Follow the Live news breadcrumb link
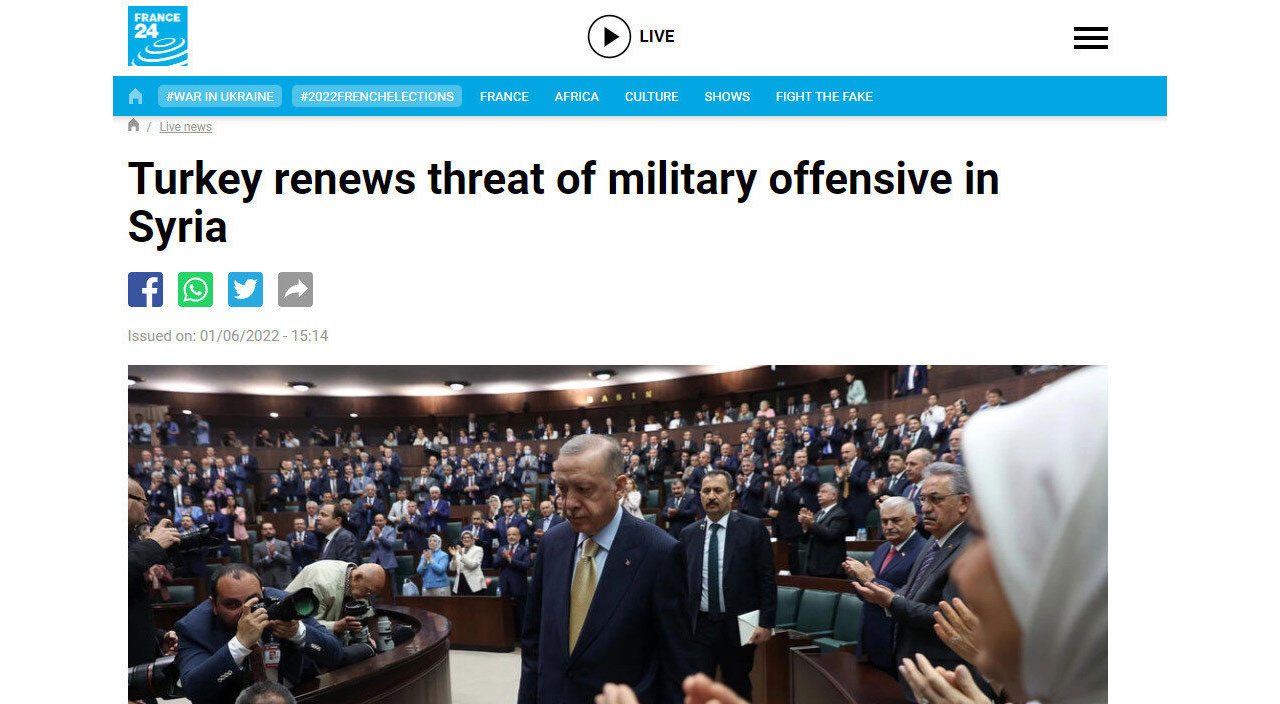This screenshot has height=704, width=1280. point(186,127)
